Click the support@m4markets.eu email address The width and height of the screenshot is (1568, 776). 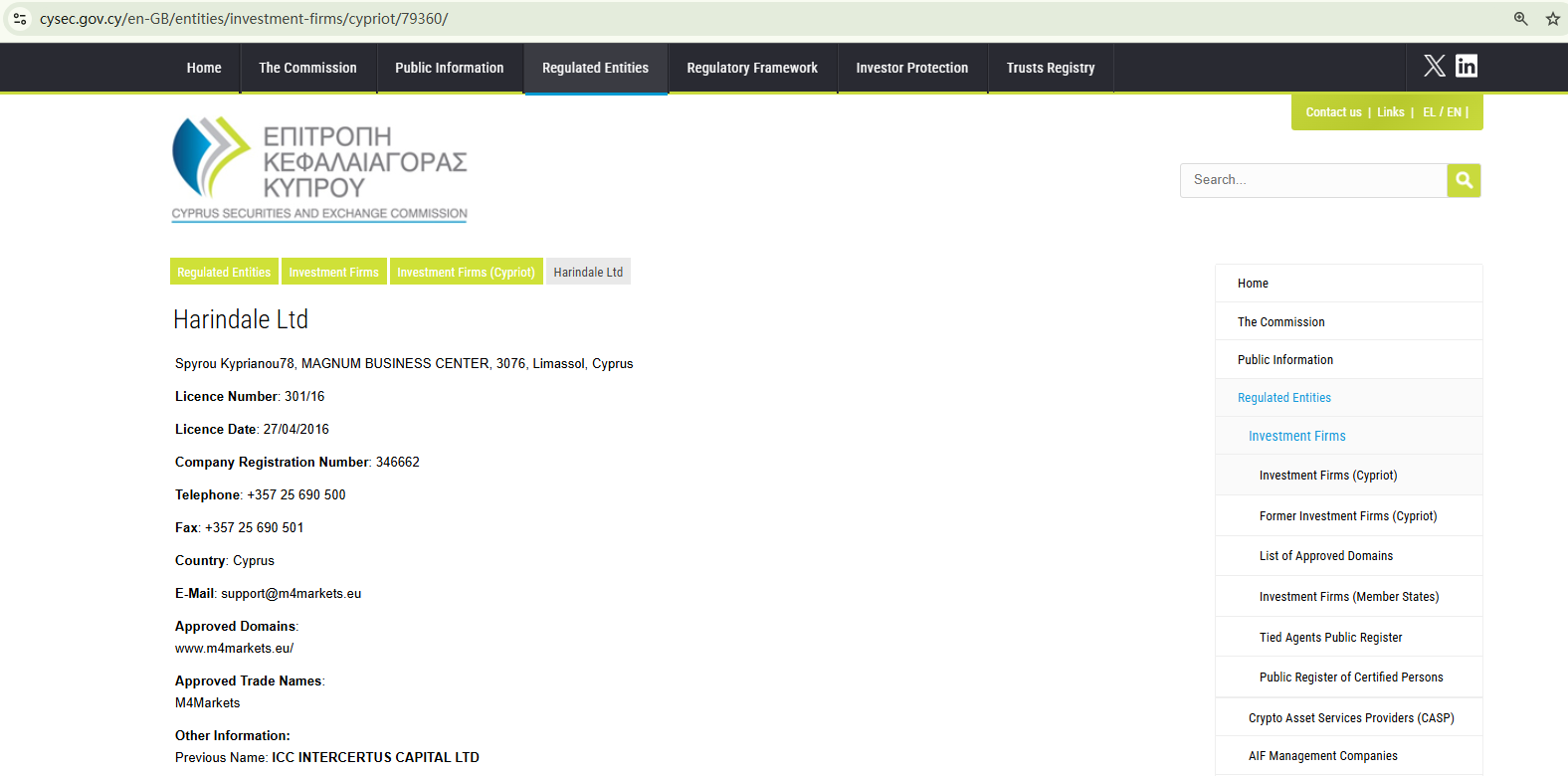click(291, 593)
